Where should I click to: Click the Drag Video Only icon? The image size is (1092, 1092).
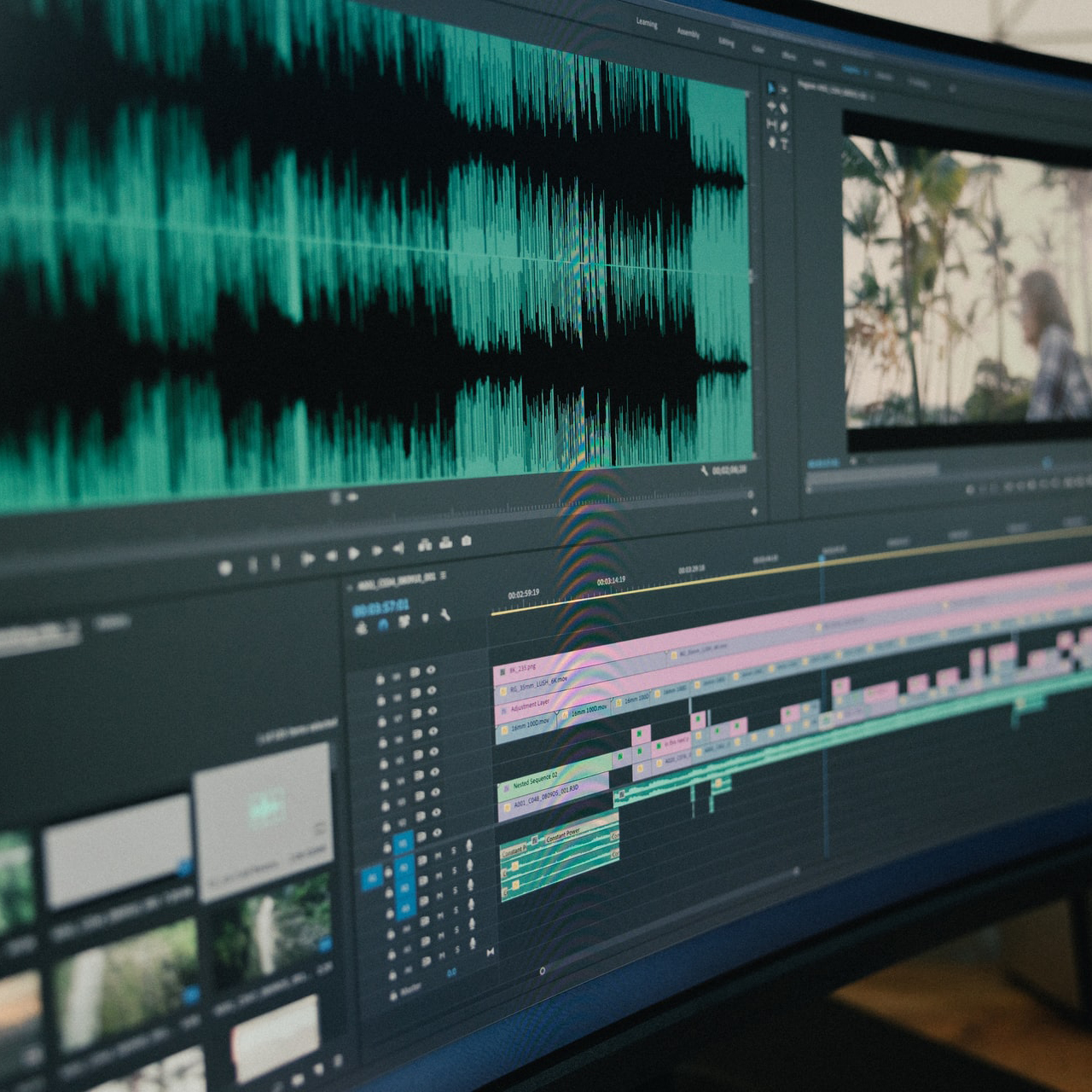pyautogui.click(x=336, y=497)
